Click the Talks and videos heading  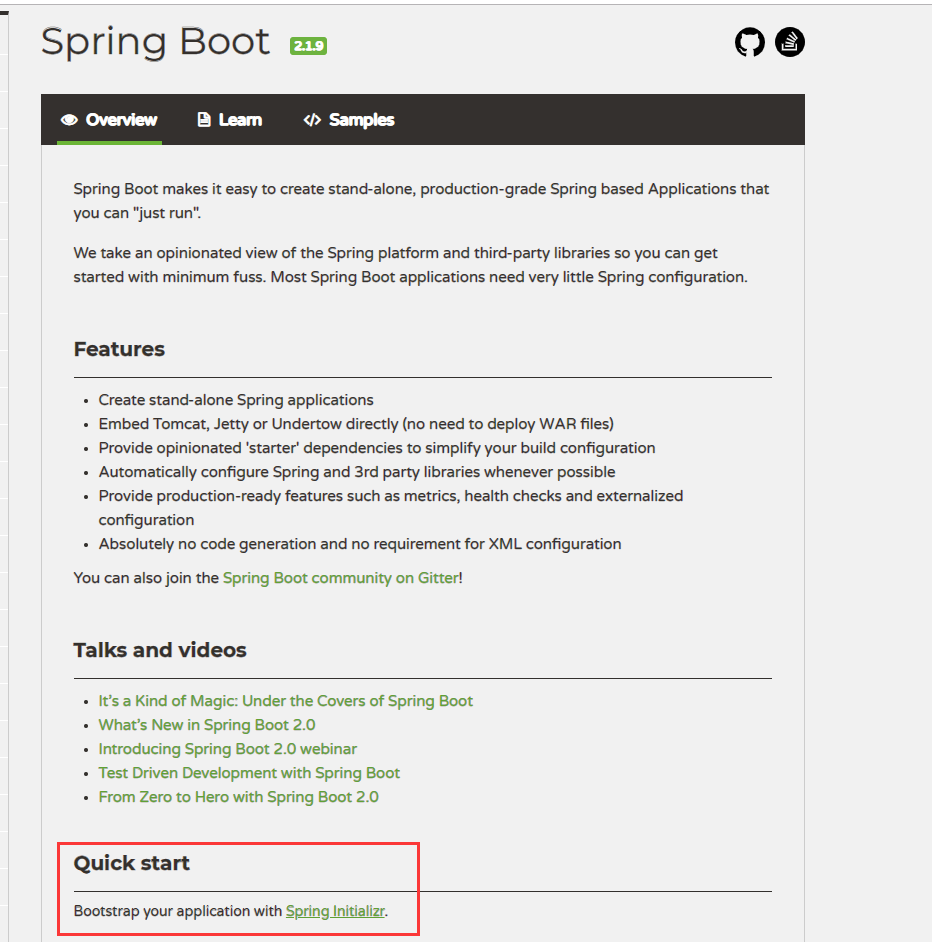[160, 650]
